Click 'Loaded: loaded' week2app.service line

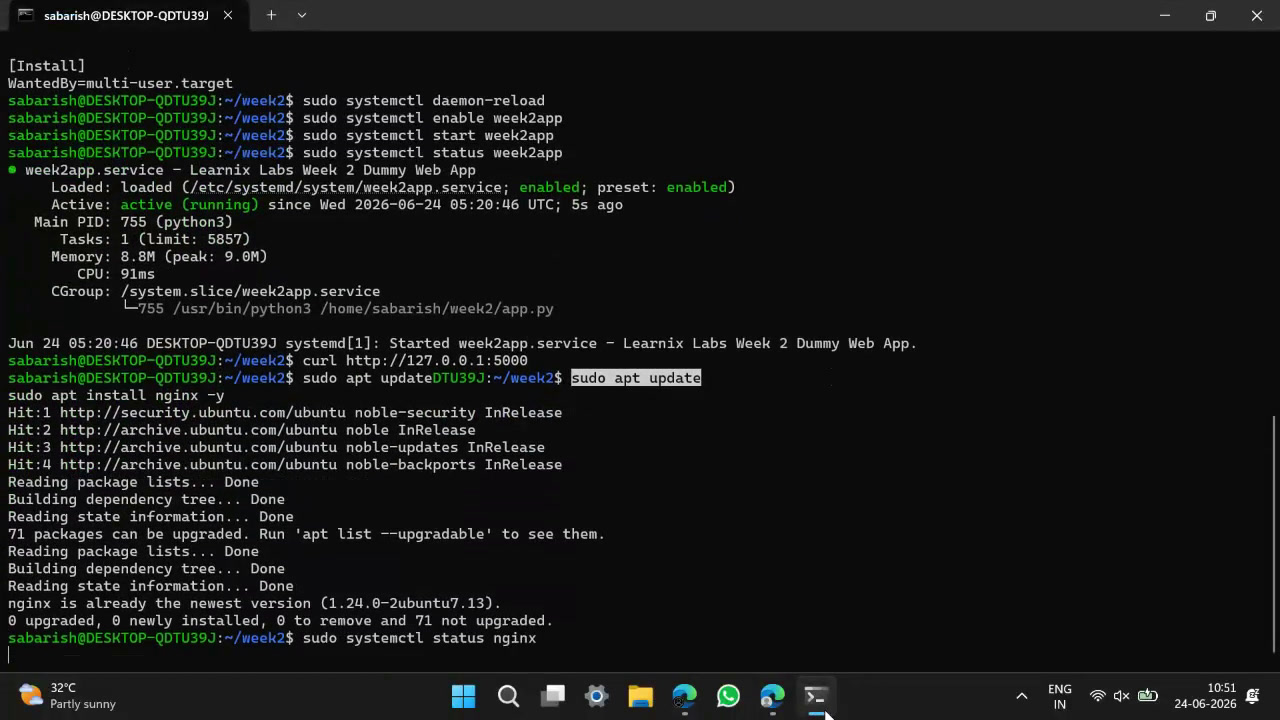point(393,188)
